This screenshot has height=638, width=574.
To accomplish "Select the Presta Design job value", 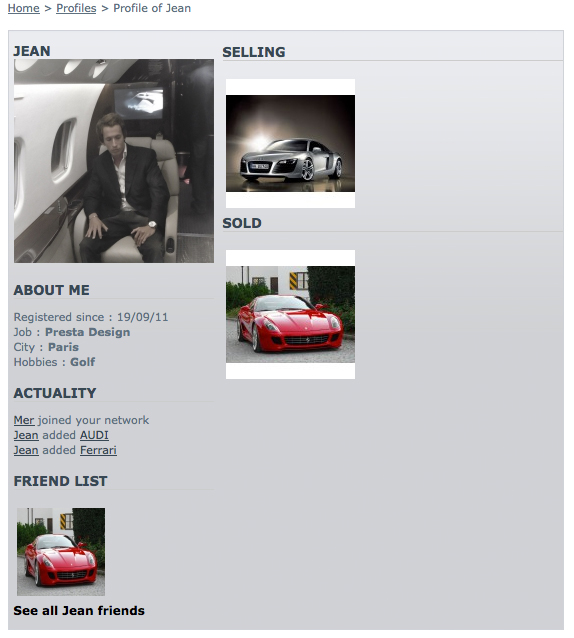I will (87, 332).
